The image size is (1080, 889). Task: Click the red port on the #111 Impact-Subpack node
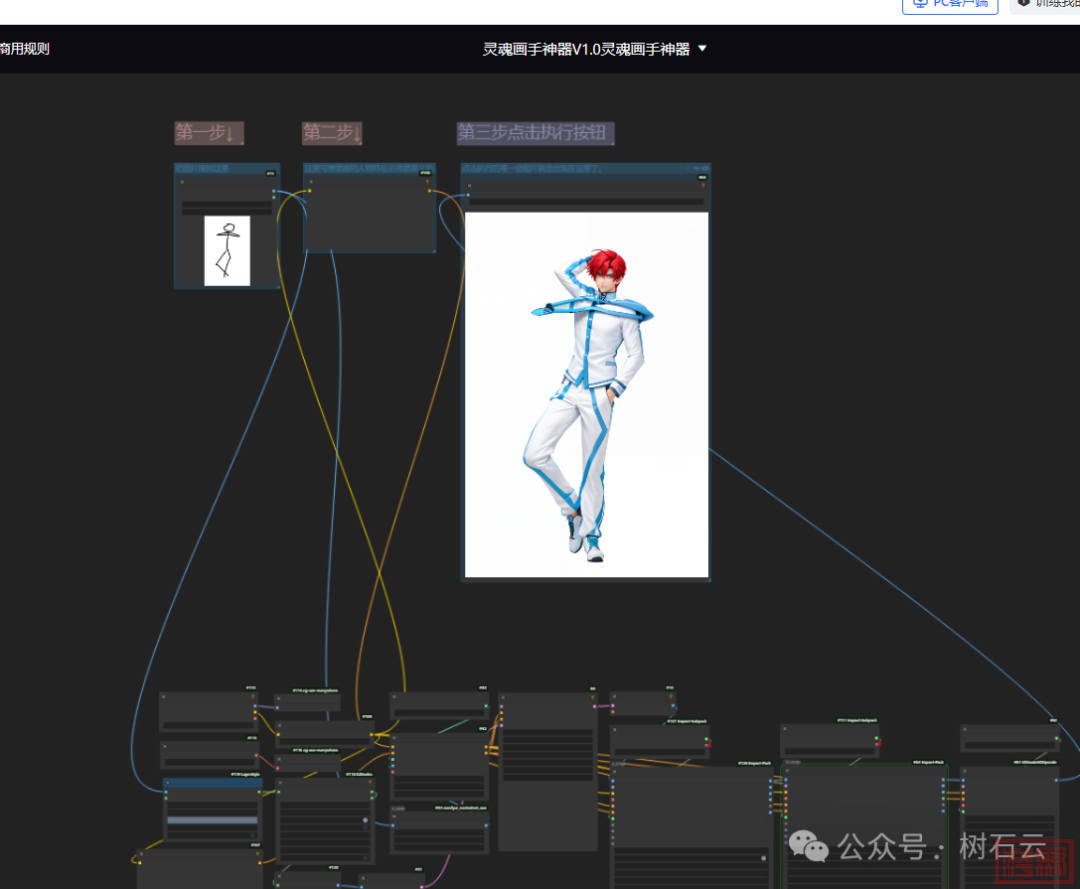coord(879,744)
